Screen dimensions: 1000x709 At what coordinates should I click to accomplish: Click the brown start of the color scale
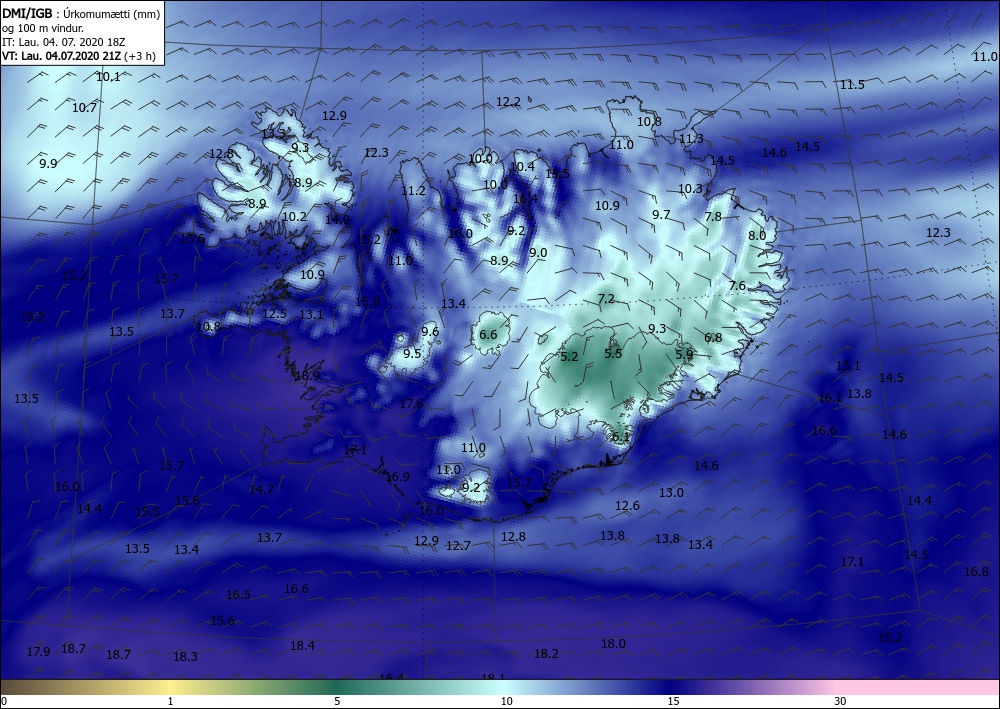click(26, 687)
